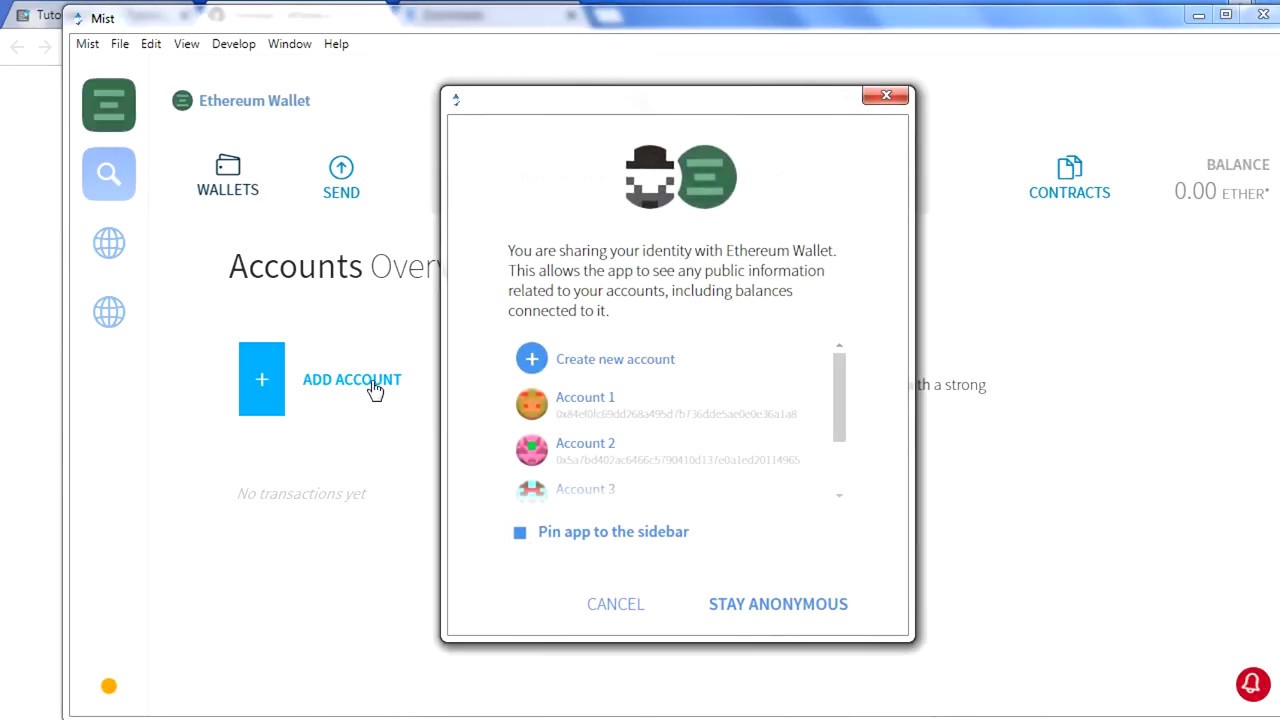Click the Account 1 address hash
The width and height of the screenshot is (1280, 720).
click(x=676, y=414)
